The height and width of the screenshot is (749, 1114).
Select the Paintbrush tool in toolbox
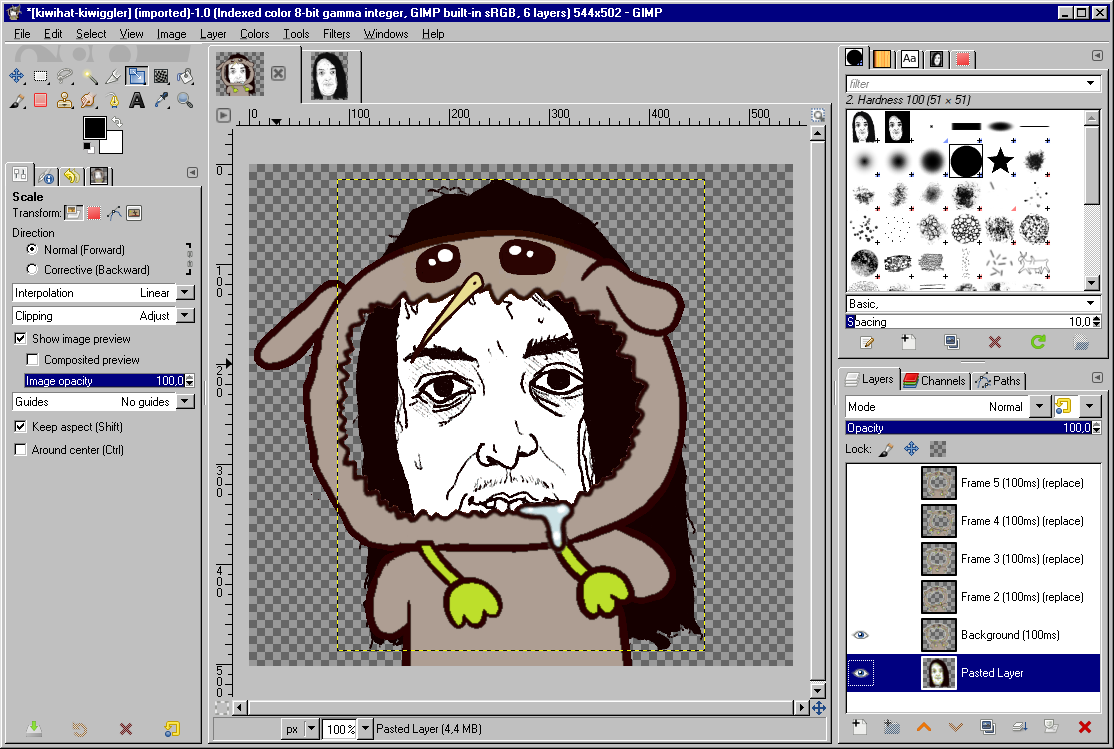click(16, 100)
